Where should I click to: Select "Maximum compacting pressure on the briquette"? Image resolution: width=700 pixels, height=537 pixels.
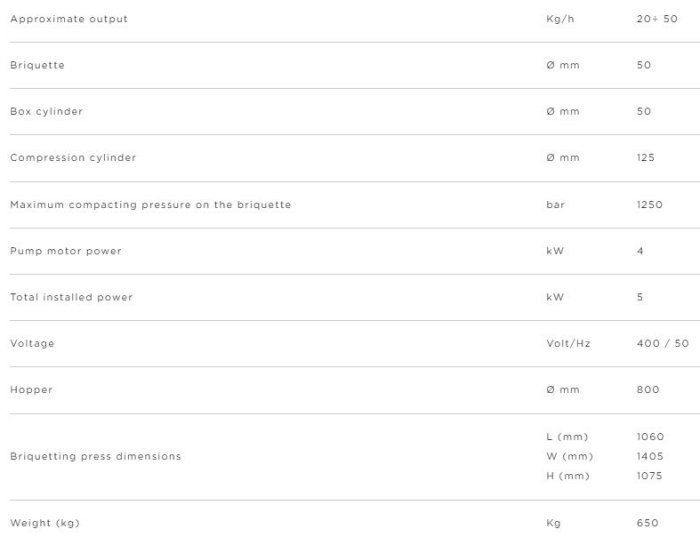(x=150, y=204)
